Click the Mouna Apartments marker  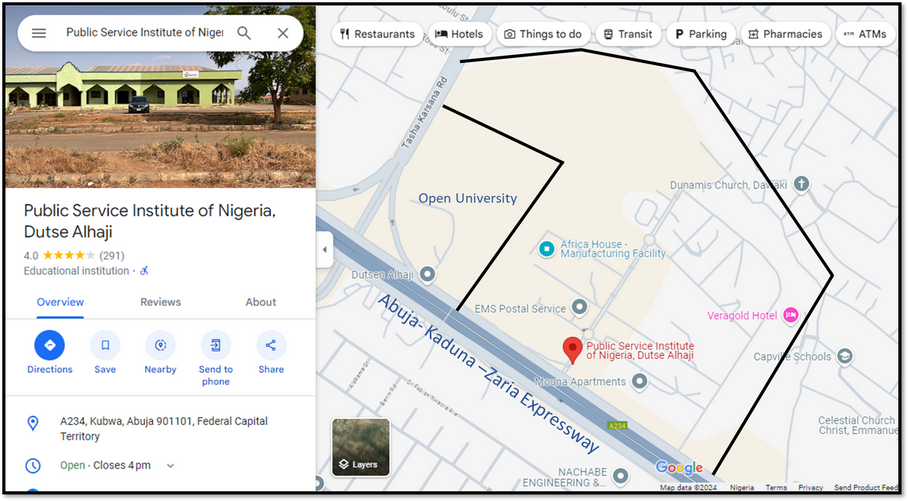pos(639,381)
